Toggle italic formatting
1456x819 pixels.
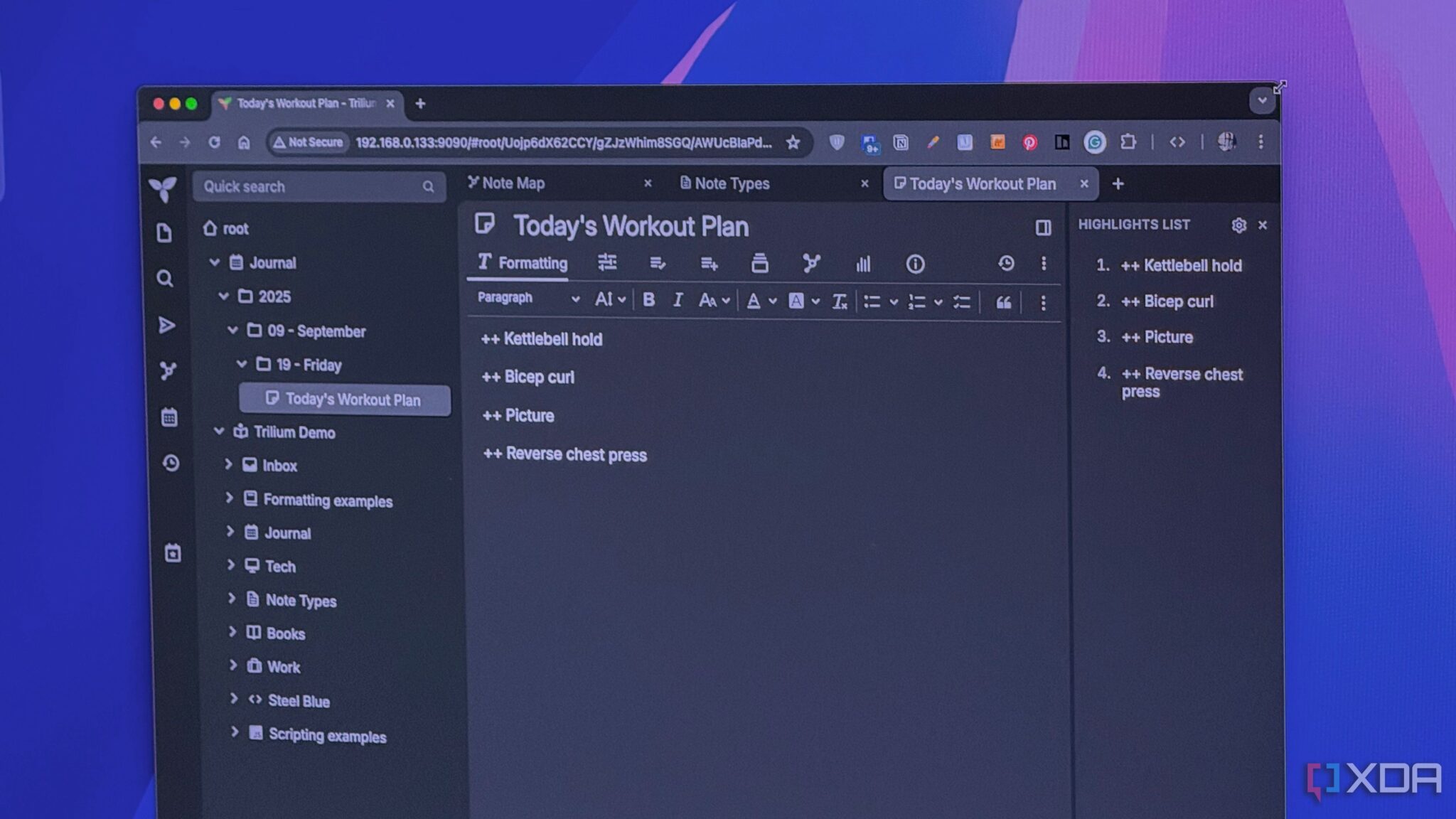tap(678, 300)
